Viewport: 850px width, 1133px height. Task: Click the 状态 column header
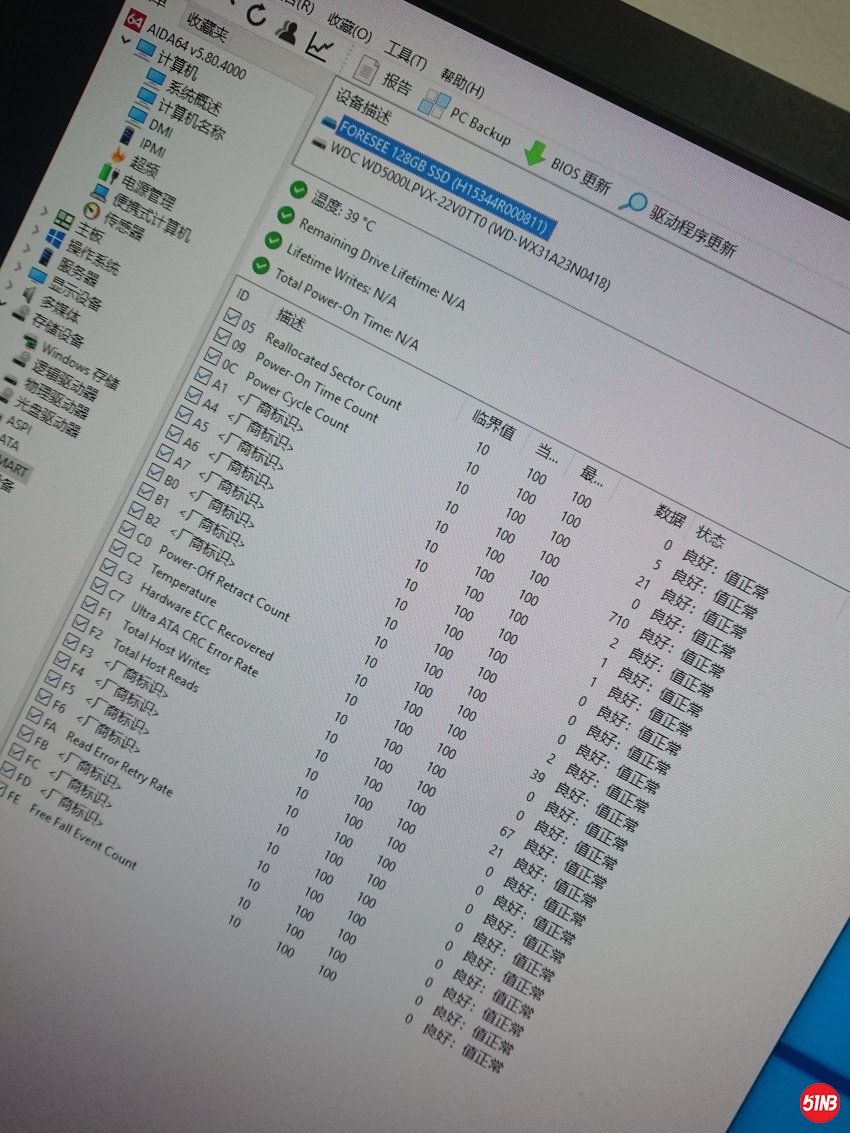709,537
